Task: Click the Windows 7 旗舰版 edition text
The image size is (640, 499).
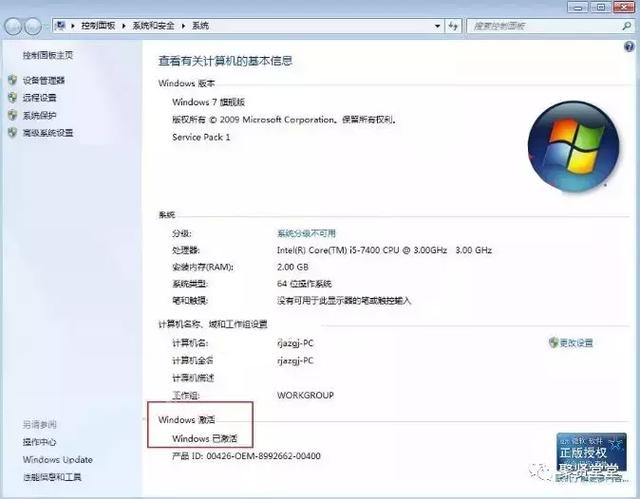Action: (209, 102)
